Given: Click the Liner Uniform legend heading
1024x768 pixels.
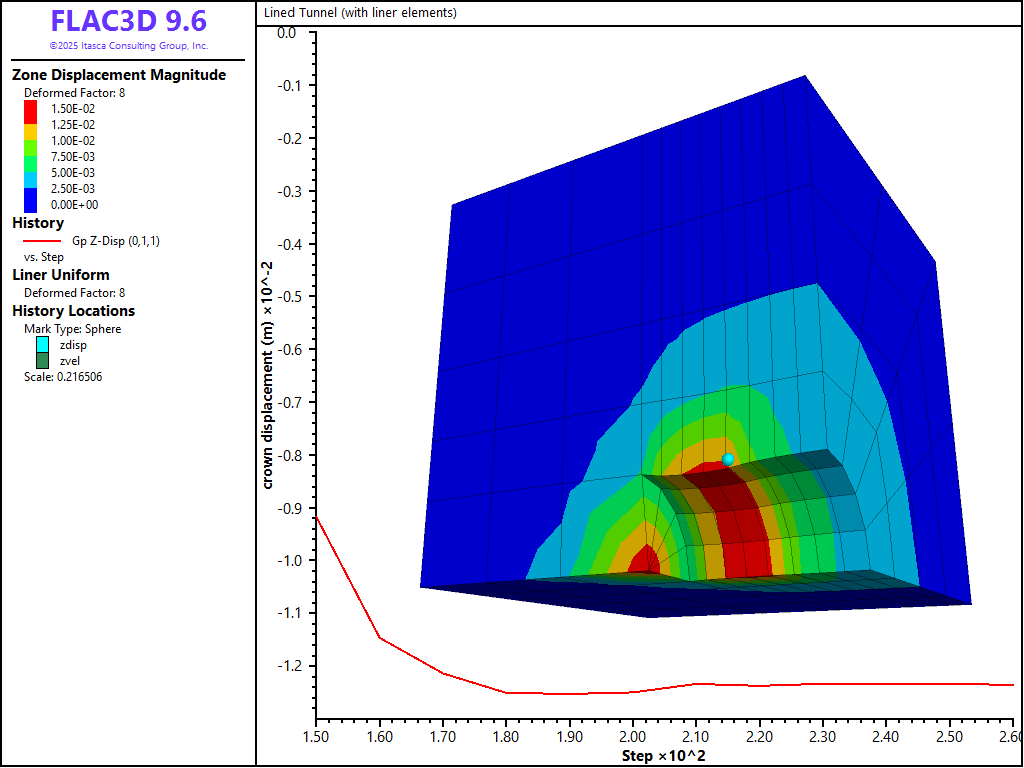Looking at the screenshot, I should 61,275.
